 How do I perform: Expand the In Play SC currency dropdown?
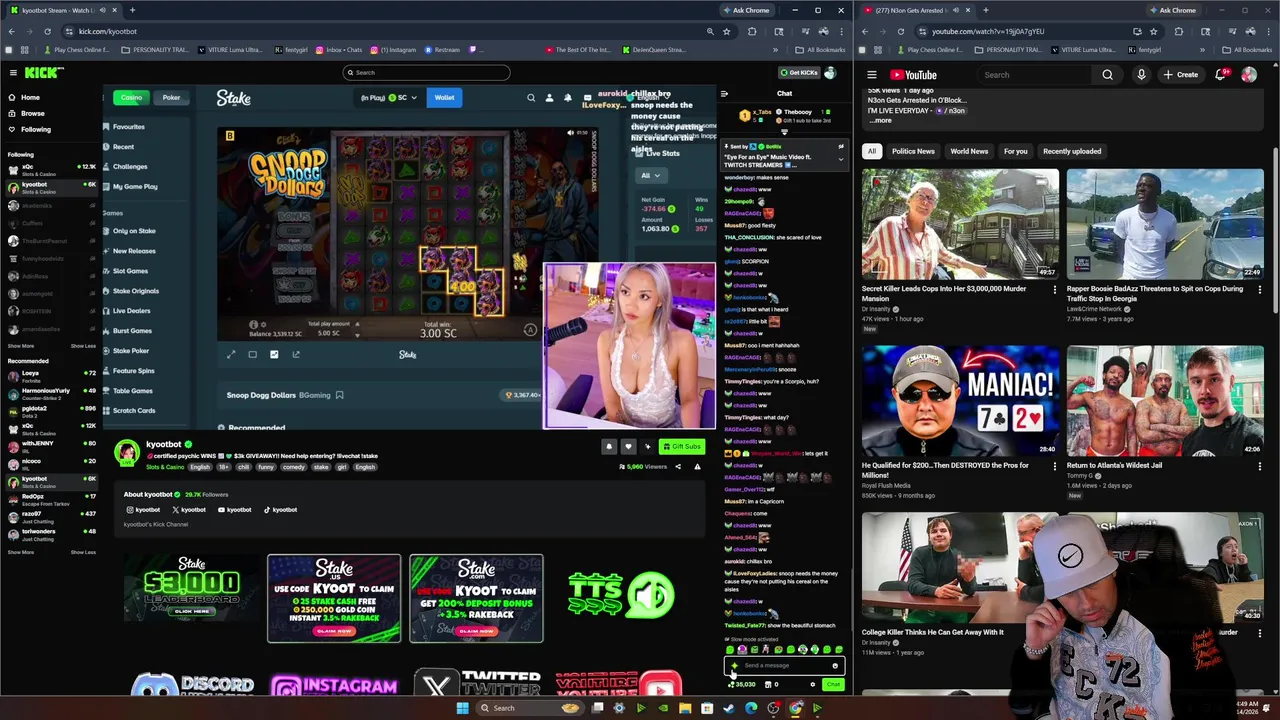390,97
